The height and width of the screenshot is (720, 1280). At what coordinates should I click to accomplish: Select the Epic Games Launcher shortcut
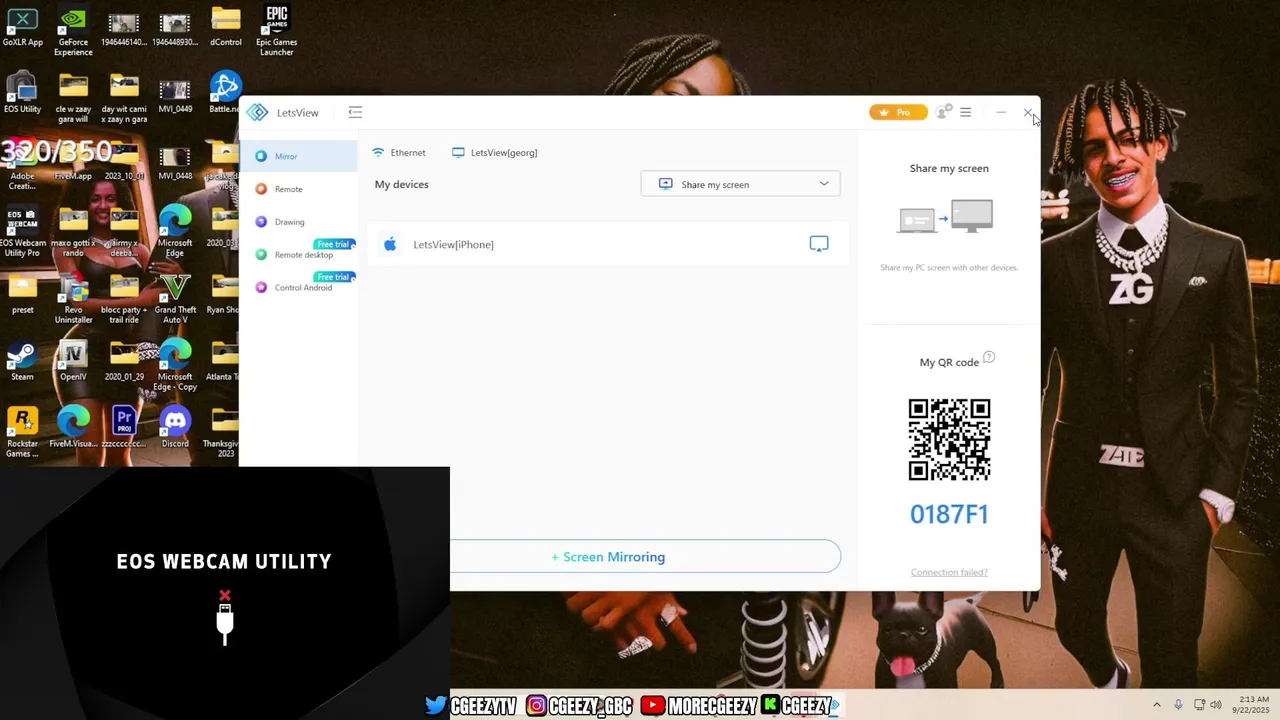[277, 32]
